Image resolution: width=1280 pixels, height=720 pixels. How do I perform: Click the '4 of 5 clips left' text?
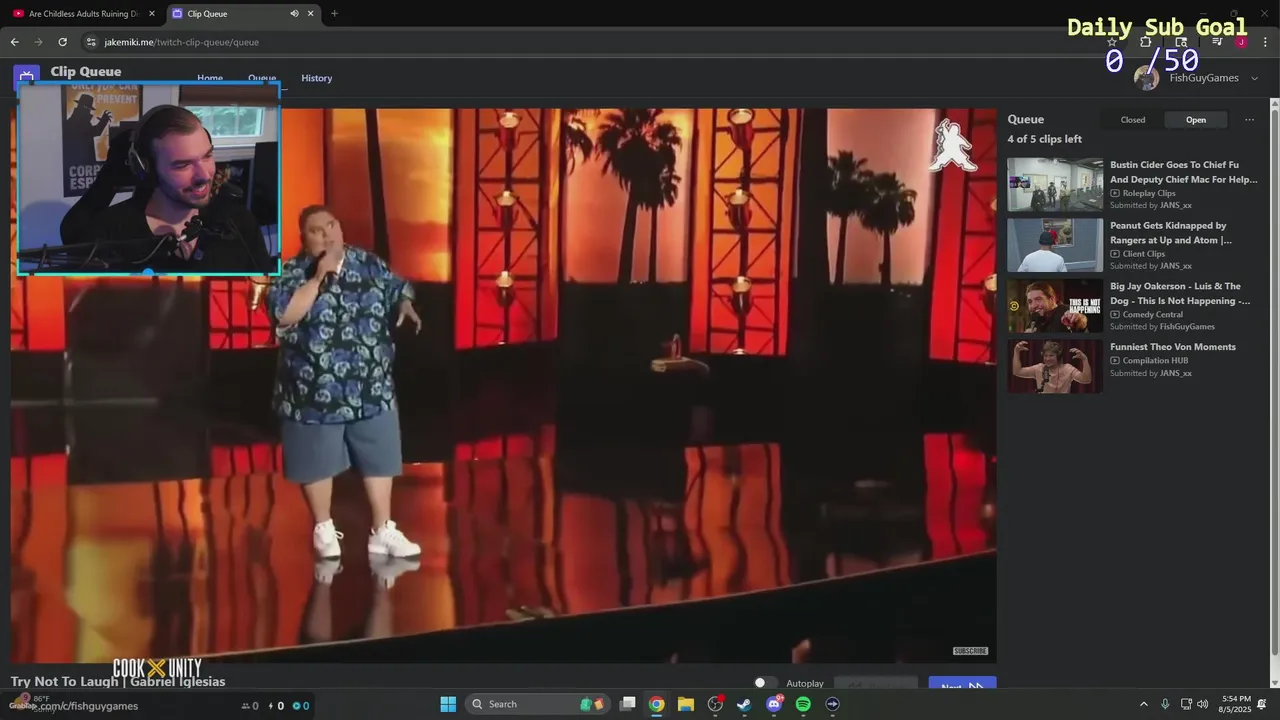[1044, 139]
